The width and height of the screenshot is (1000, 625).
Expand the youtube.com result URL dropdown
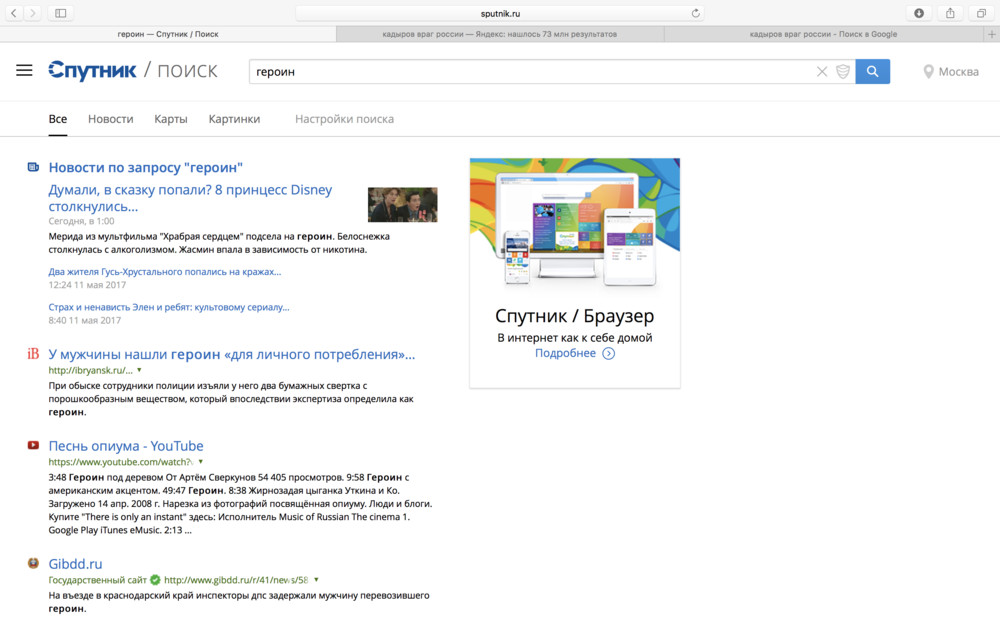(200, 462)
